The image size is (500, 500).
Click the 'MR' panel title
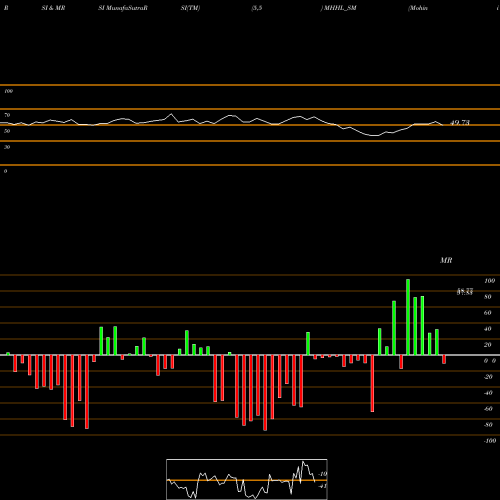pyautogui.click(x=446, y=260)
